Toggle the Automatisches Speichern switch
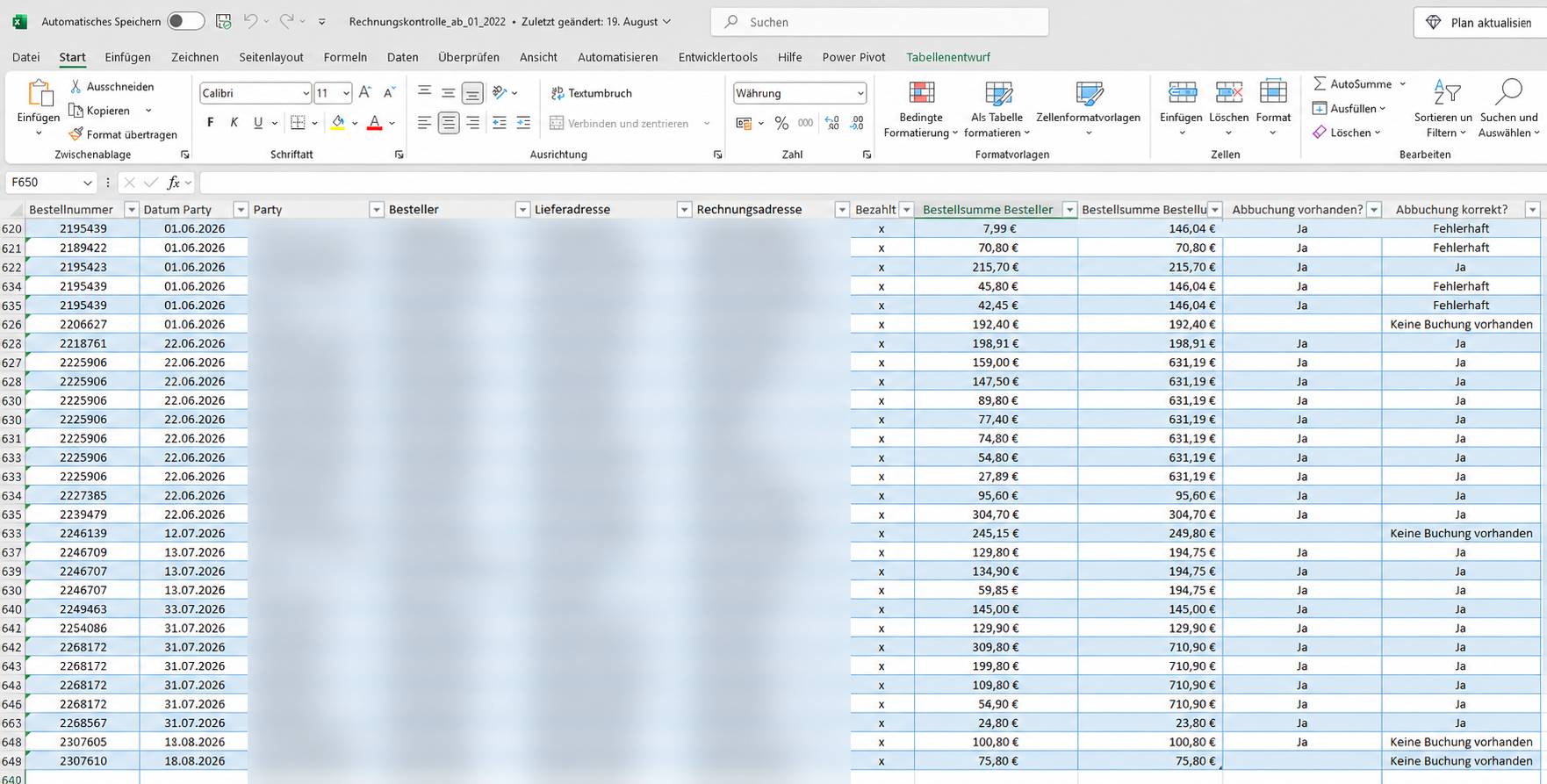 click(185, 21)
